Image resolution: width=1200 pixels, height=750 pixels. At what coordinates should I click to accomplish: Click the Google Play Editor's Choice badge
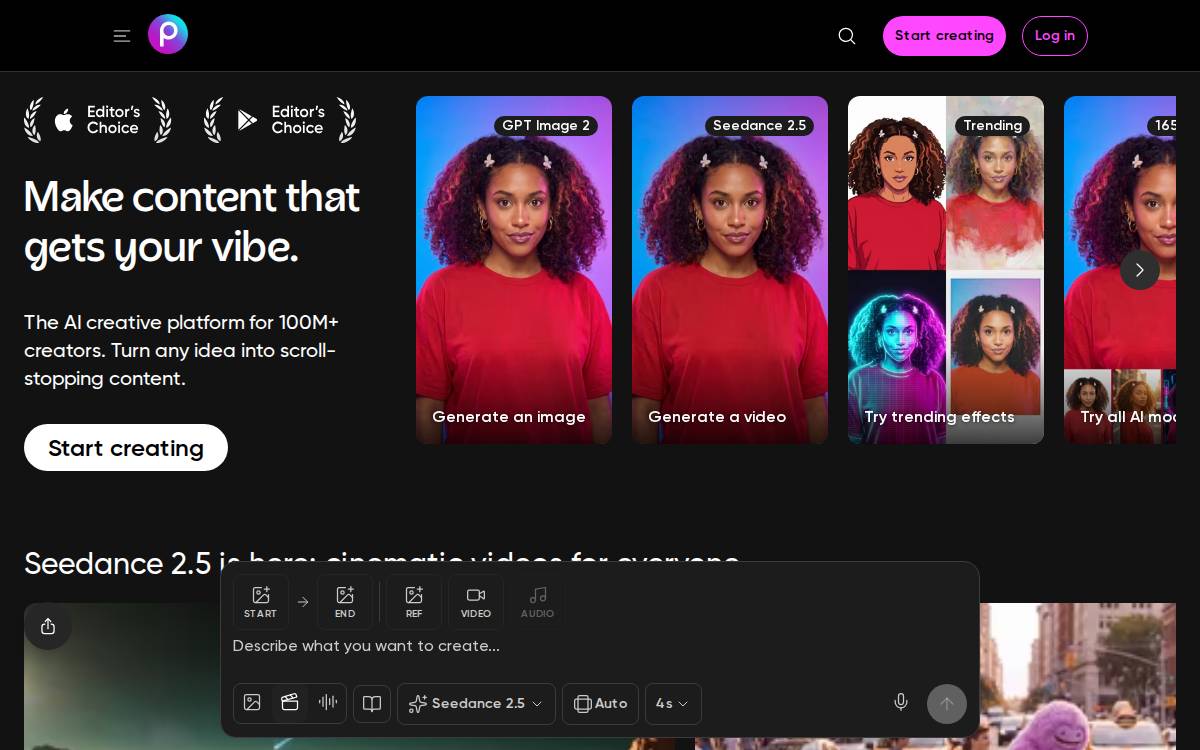pyautogui.click(x=280, y=120)
